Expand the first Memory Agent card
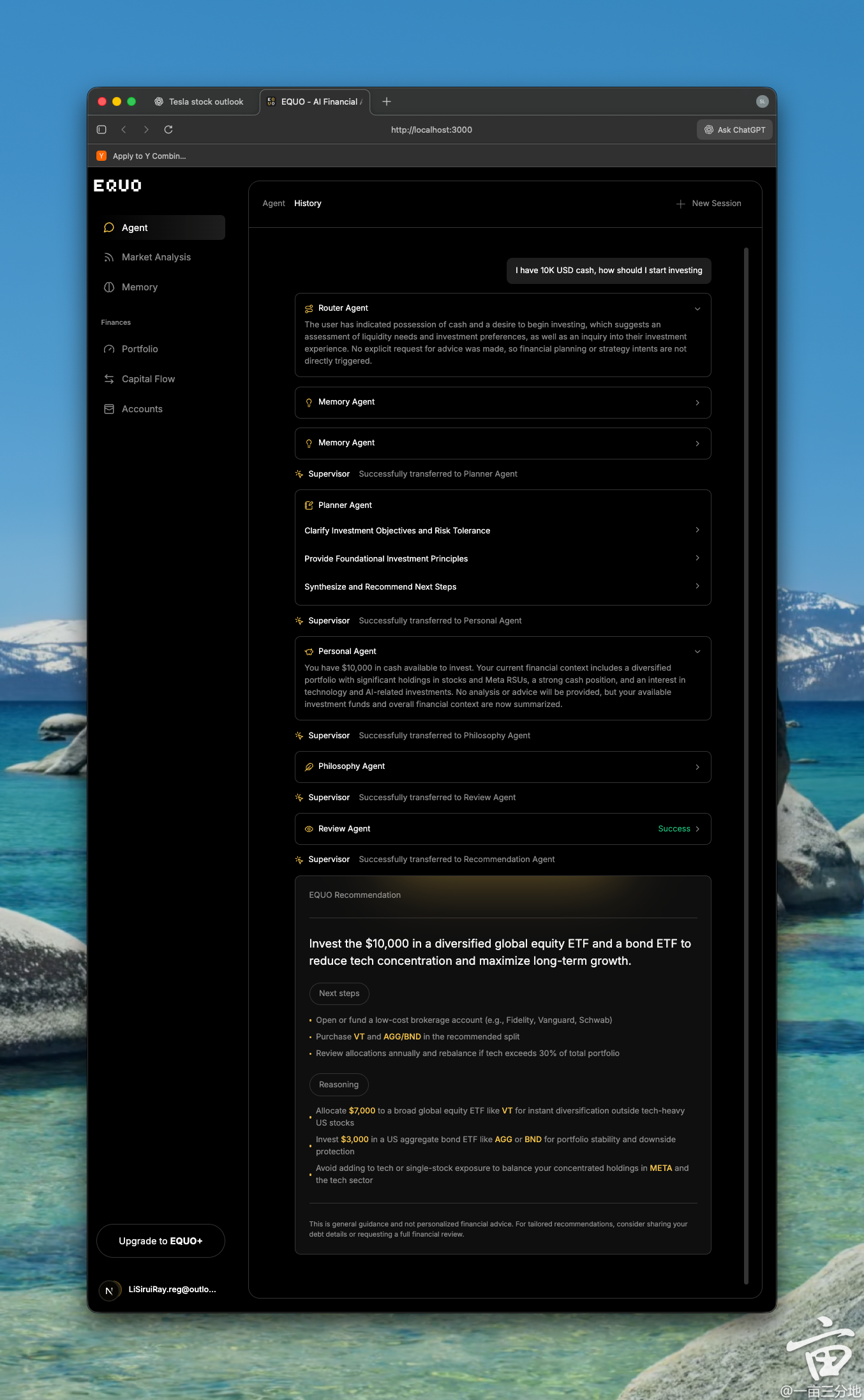Viewport: 864px width, 1400px height. (503, 403)
